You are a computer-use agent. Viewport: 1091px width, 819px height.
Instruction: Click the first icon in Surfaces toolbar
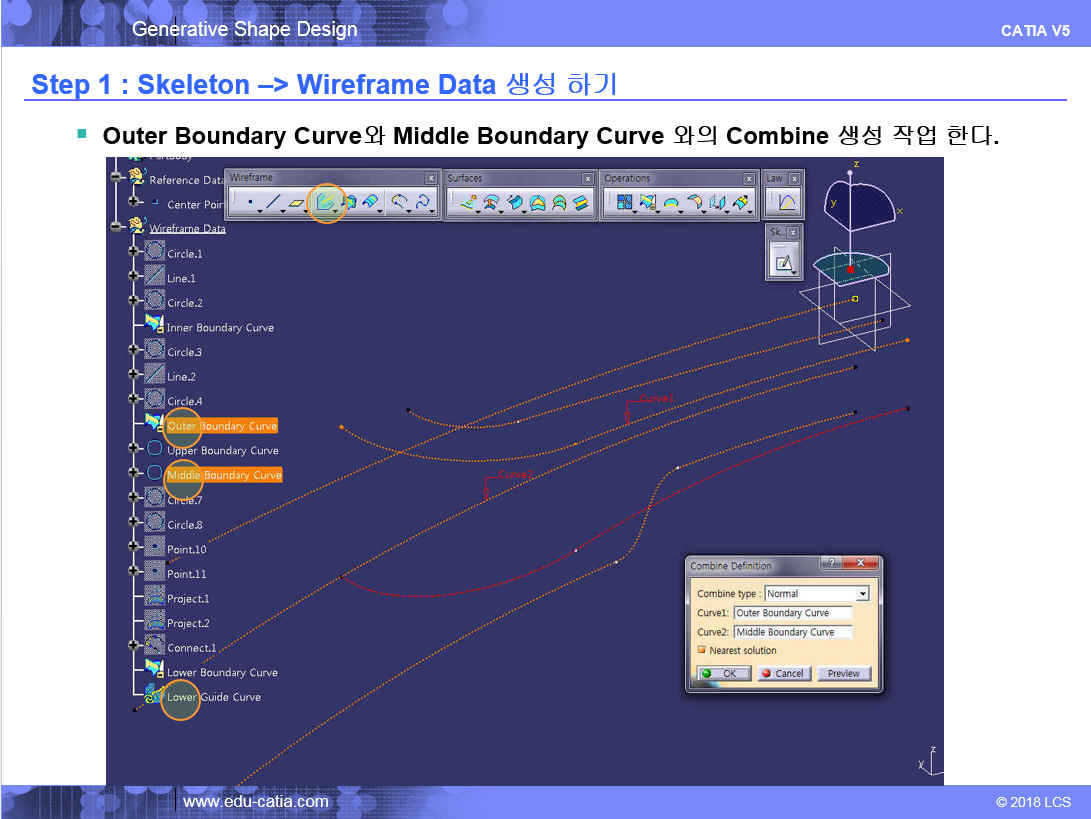point(467,203)
